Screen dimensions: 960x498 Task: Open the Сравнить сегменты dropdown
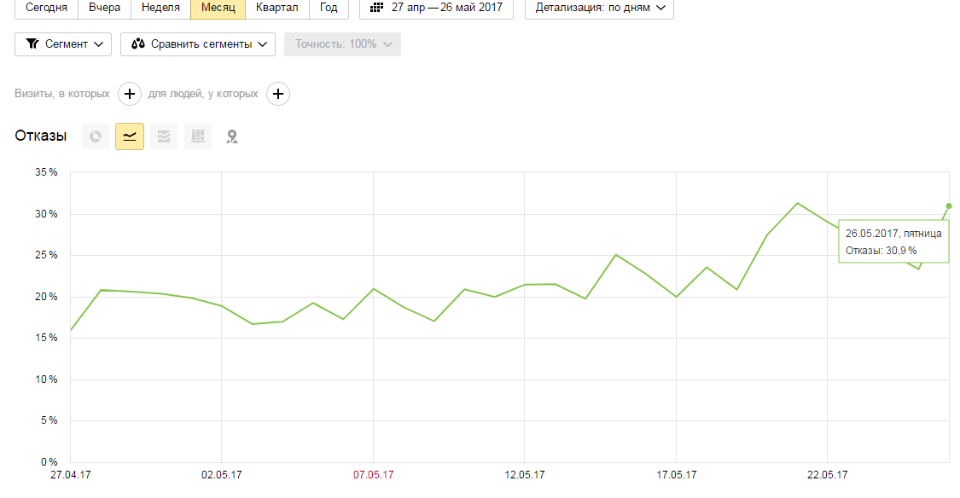(198, 44)
